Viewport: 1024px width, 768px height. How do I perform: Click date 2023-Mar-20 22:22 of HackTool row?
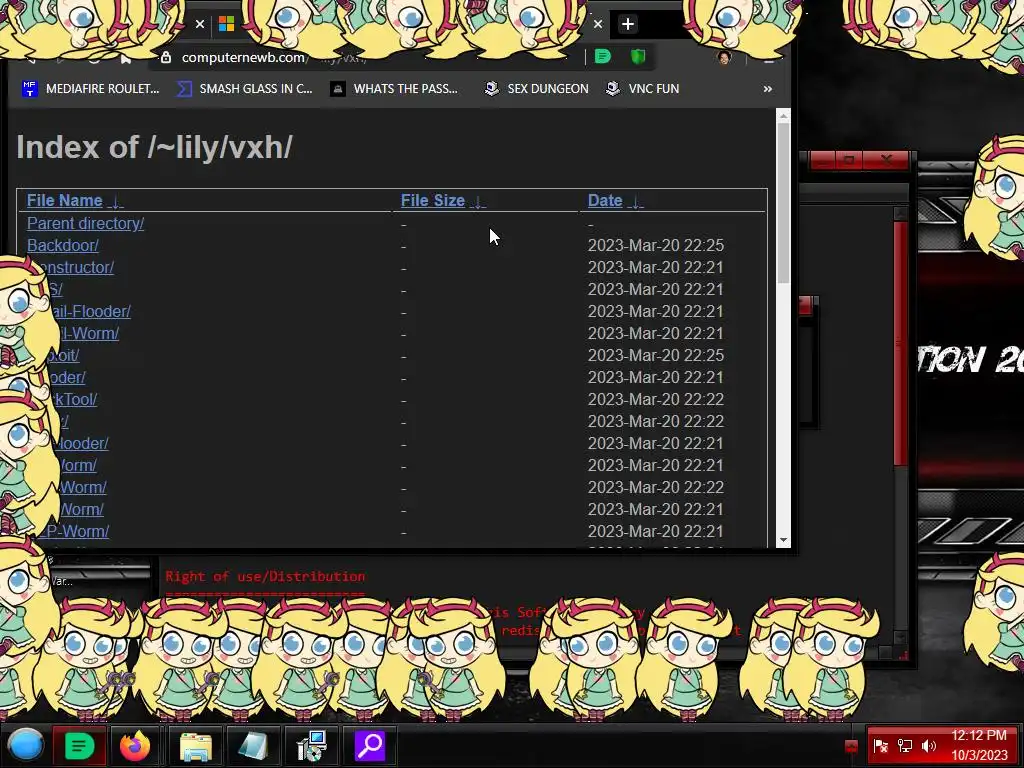point(656,400)
